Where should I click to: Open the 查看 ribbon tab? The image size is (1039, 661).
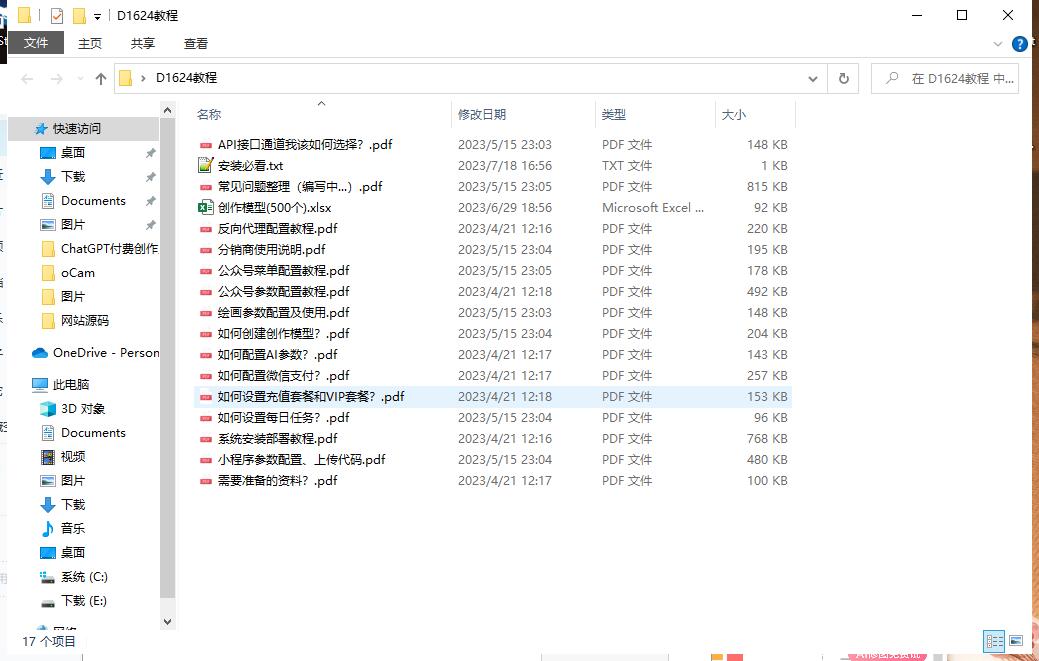195,44
